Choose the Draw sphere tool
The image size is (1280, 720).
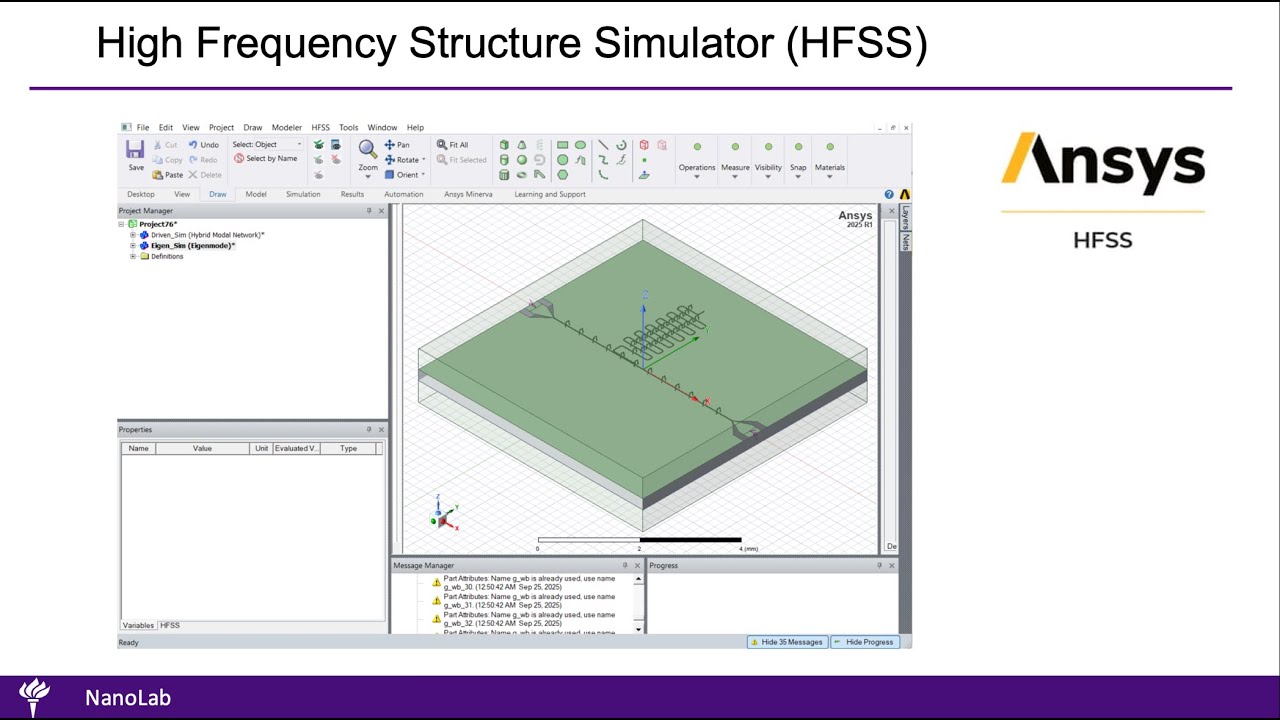(522, 160)
